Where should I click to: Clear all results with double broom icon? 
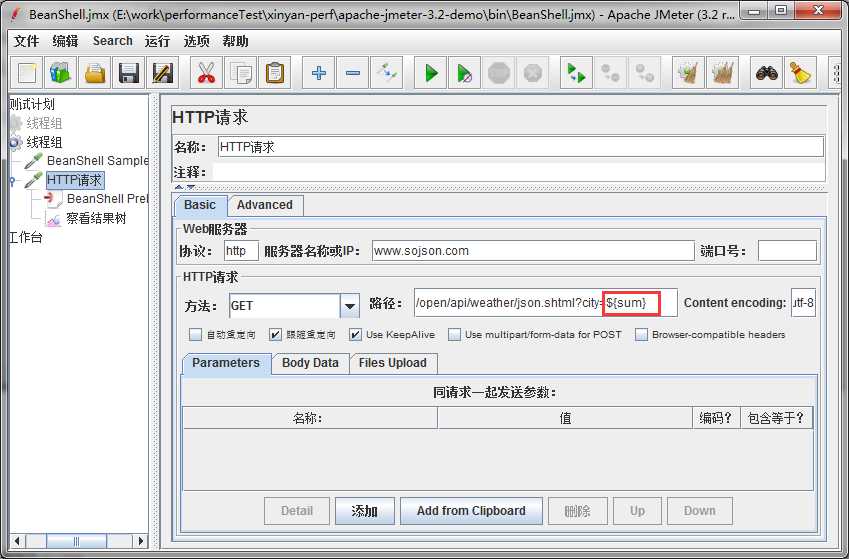click(x=722, y=73)
